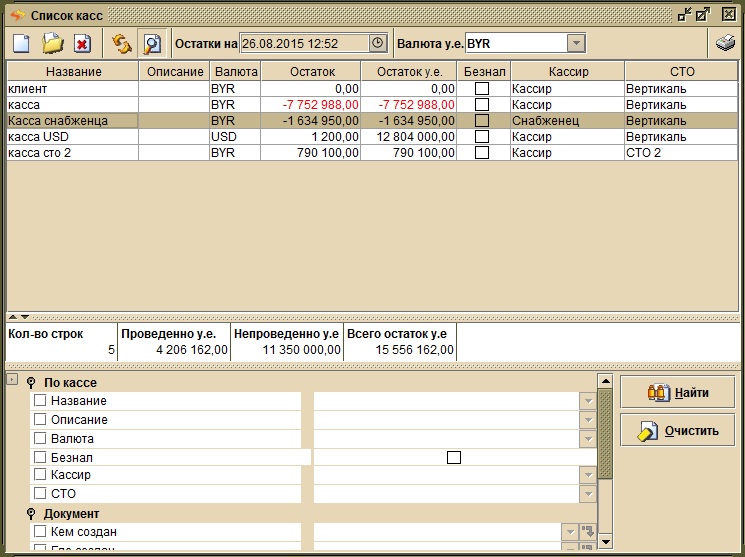Enable the Кассир filter checkbox

(40, 474)
